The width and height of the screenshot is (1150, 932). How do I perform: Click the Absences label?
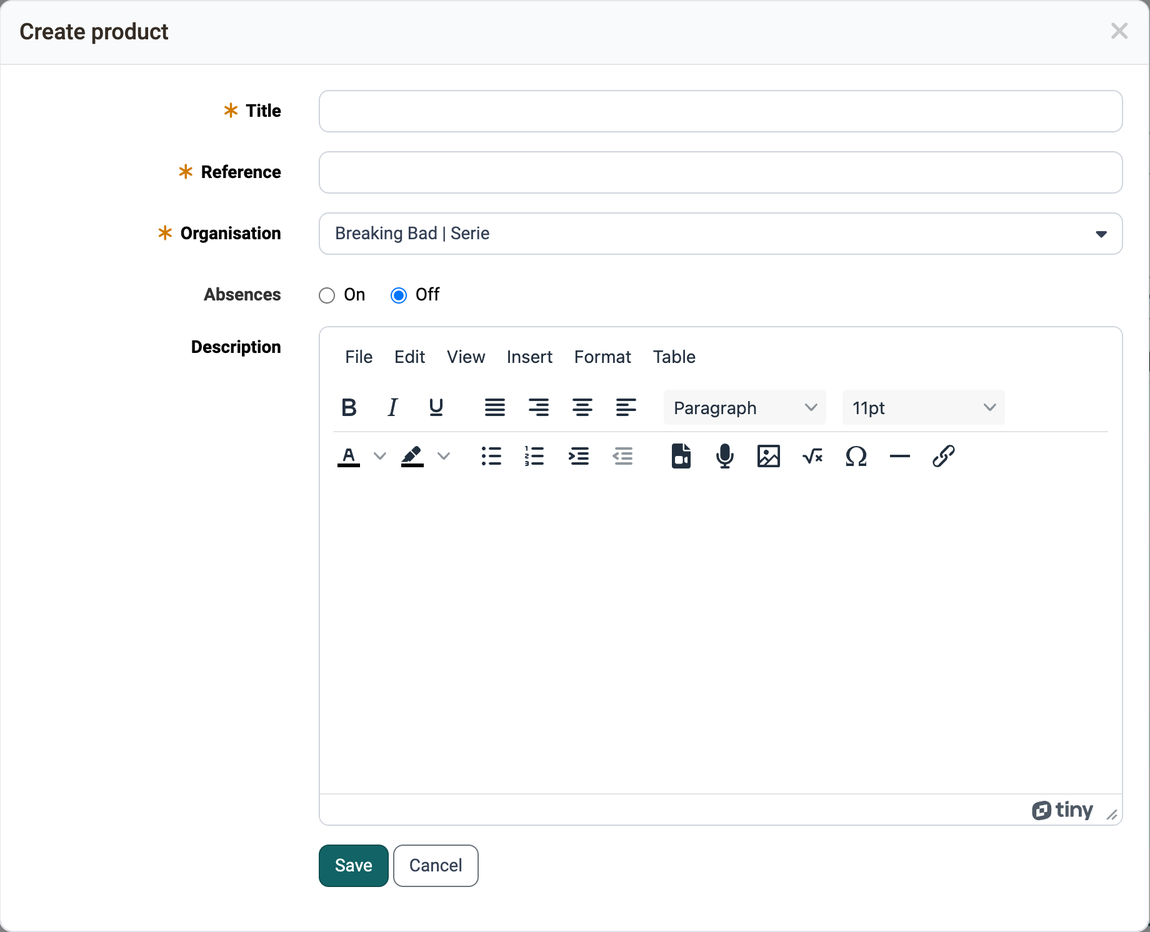tap(242, 295)
